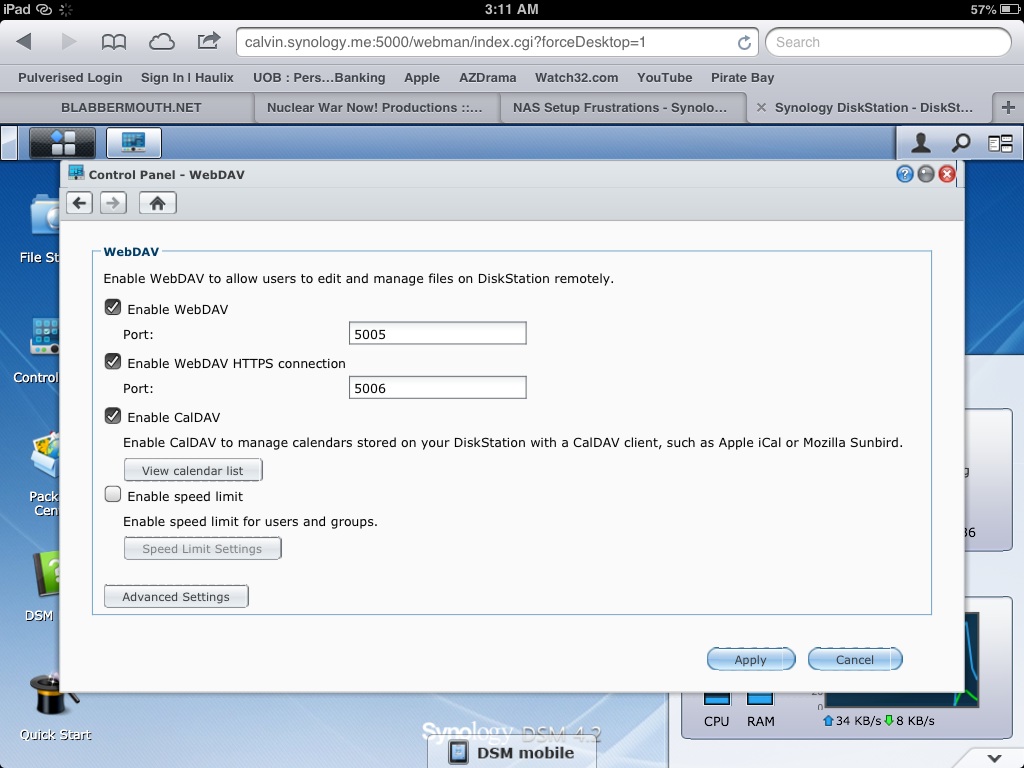
Task: Reload the page with refresh icon
Action: (x=744, y=42)
